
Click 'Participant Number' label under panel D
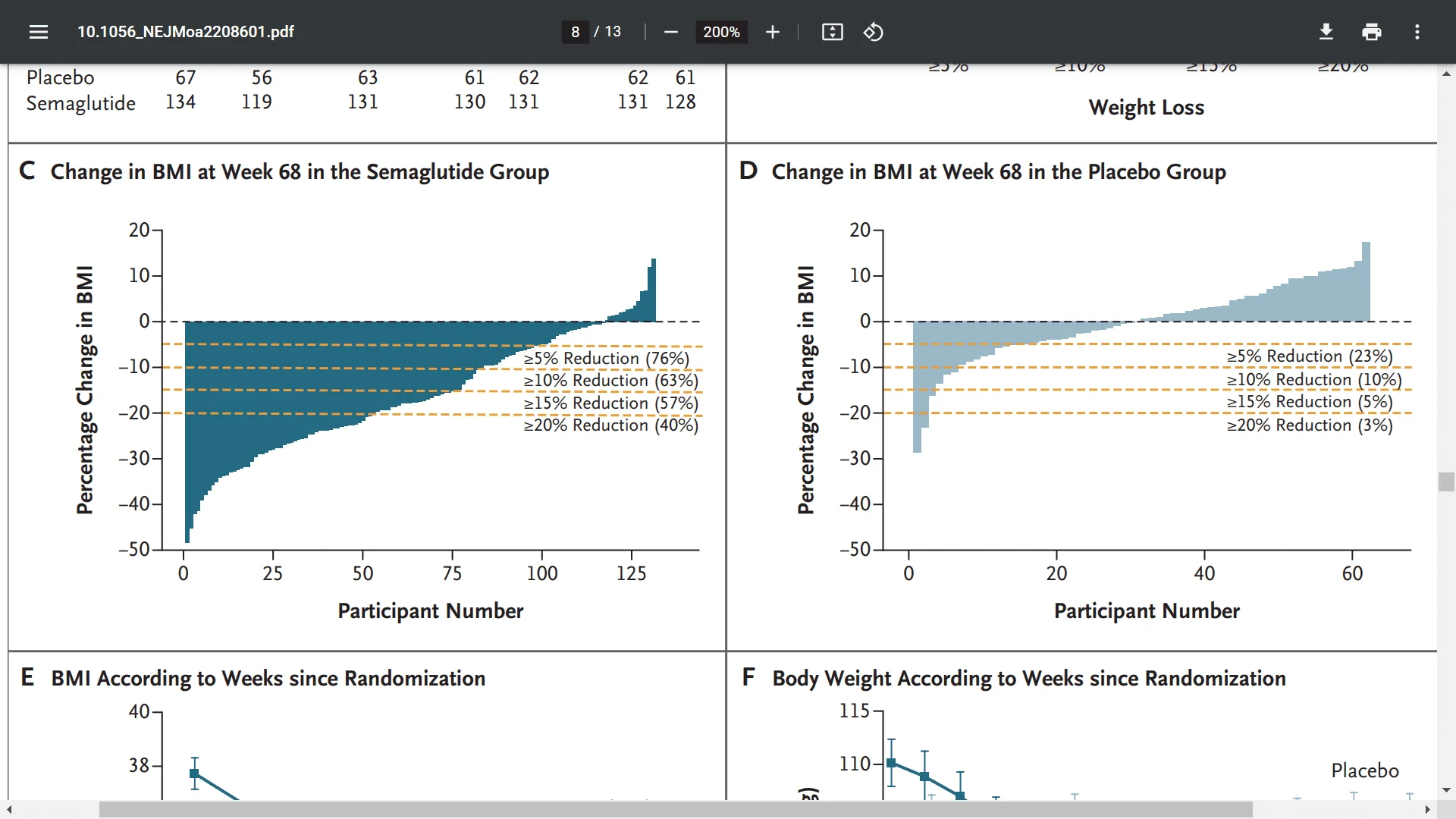point(1147,611)
